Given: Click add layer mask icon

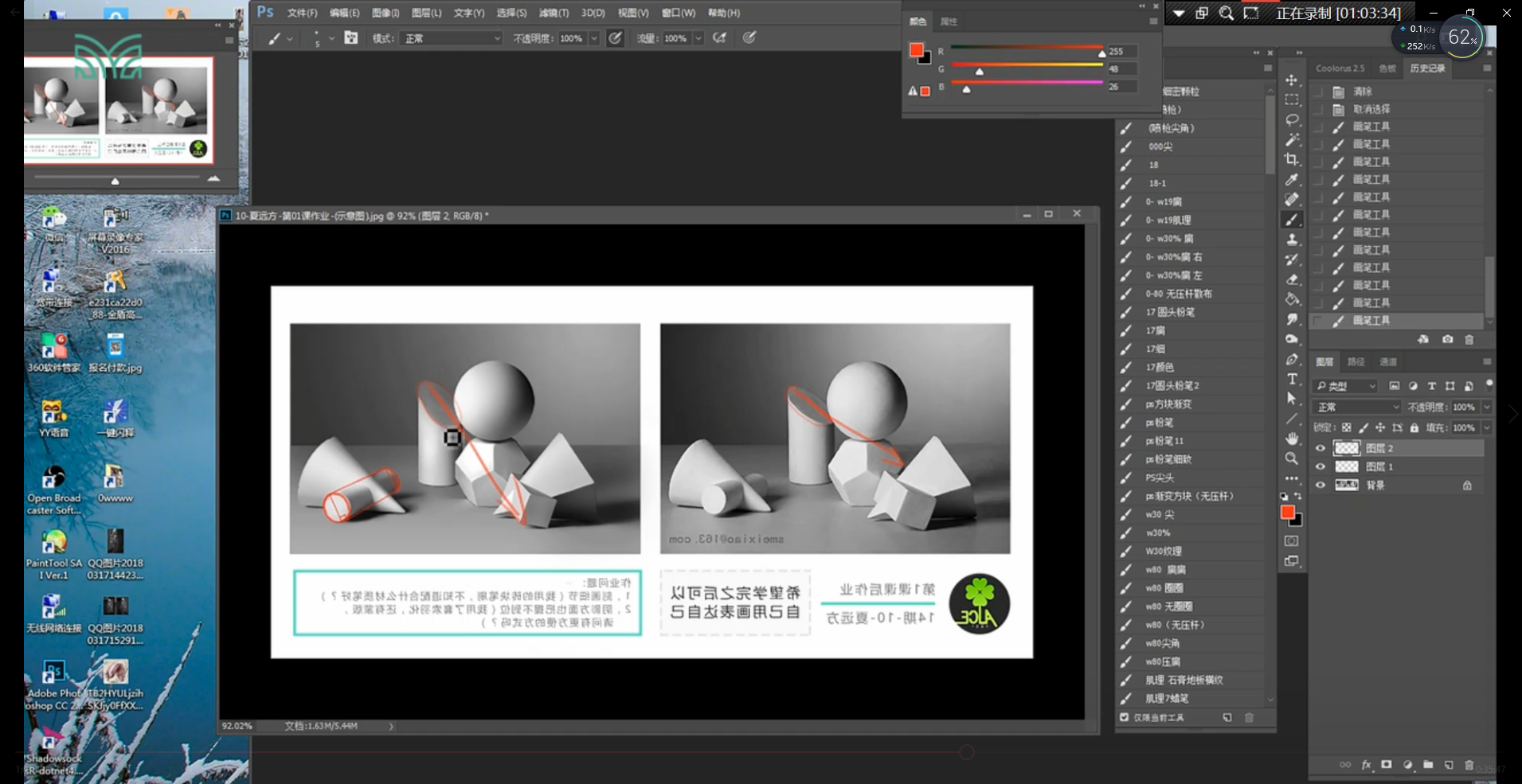Looking at the screenshot, I should pos(1387,765).
